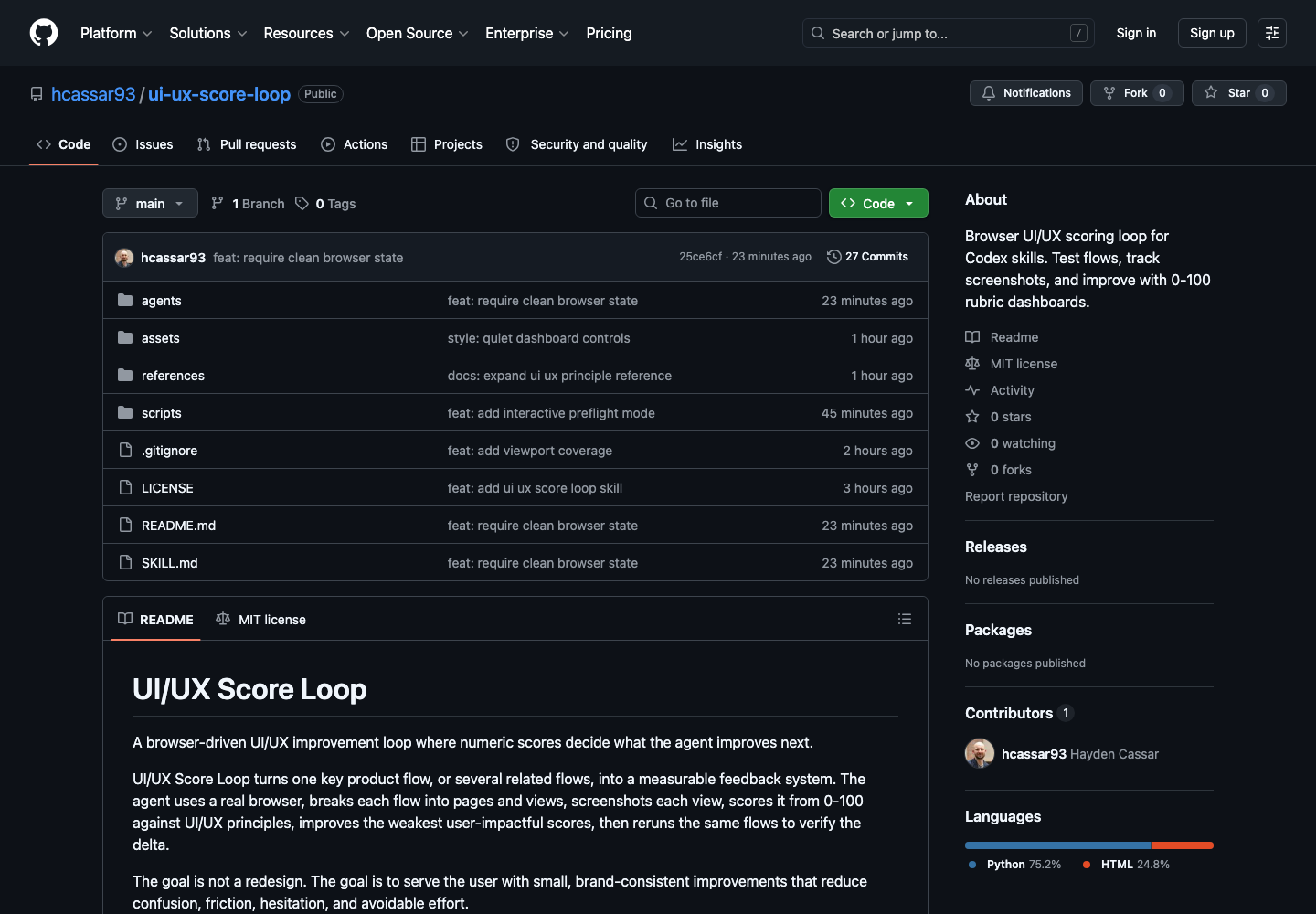Screen dimensions: 1316x914
Task: Fork the repository with Fork button
Action: (1137, 93)
